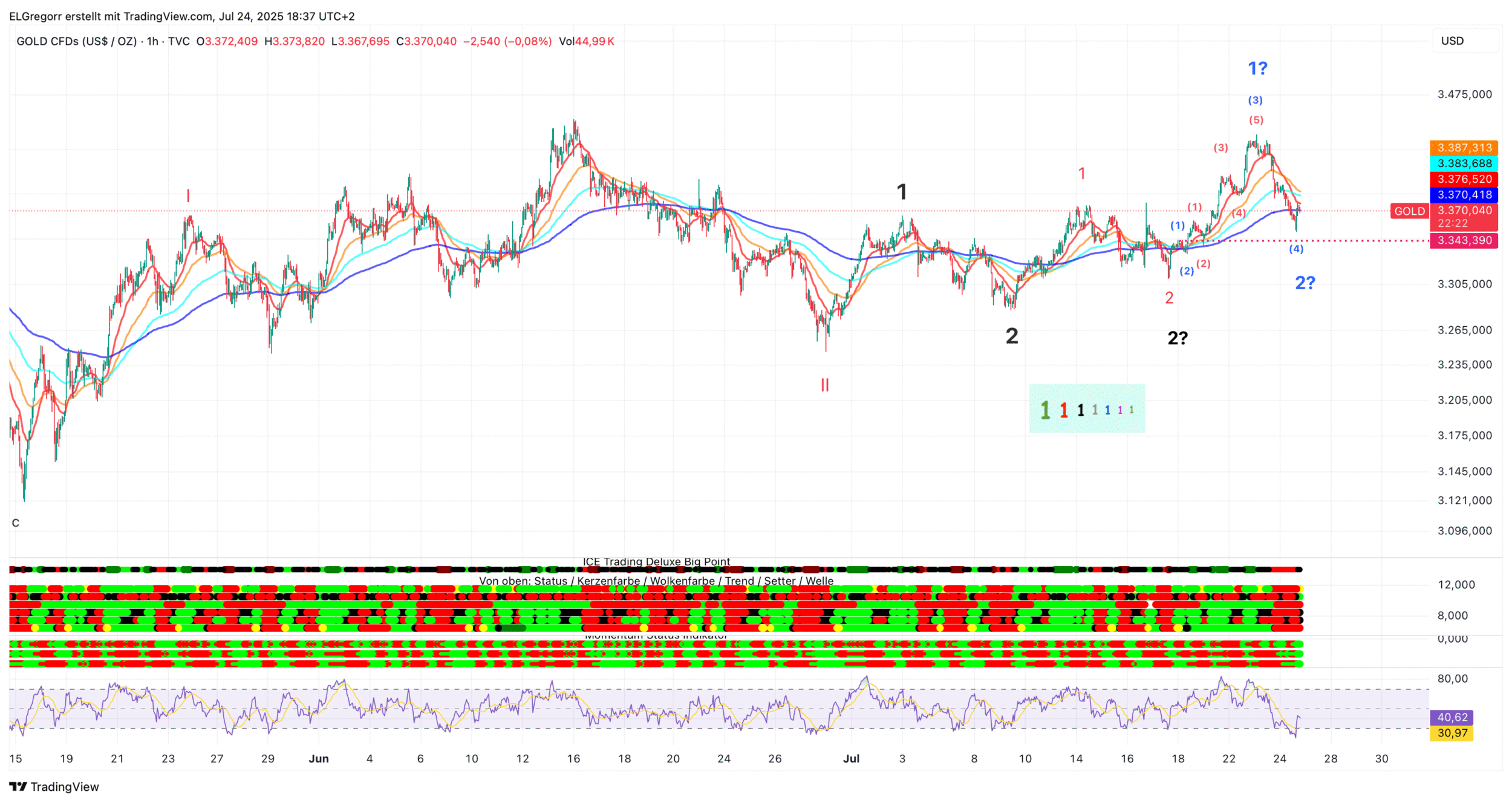Screen dimensions: 1512x803
Task: Select the red II wave marker
Action: tap(824, 385)
